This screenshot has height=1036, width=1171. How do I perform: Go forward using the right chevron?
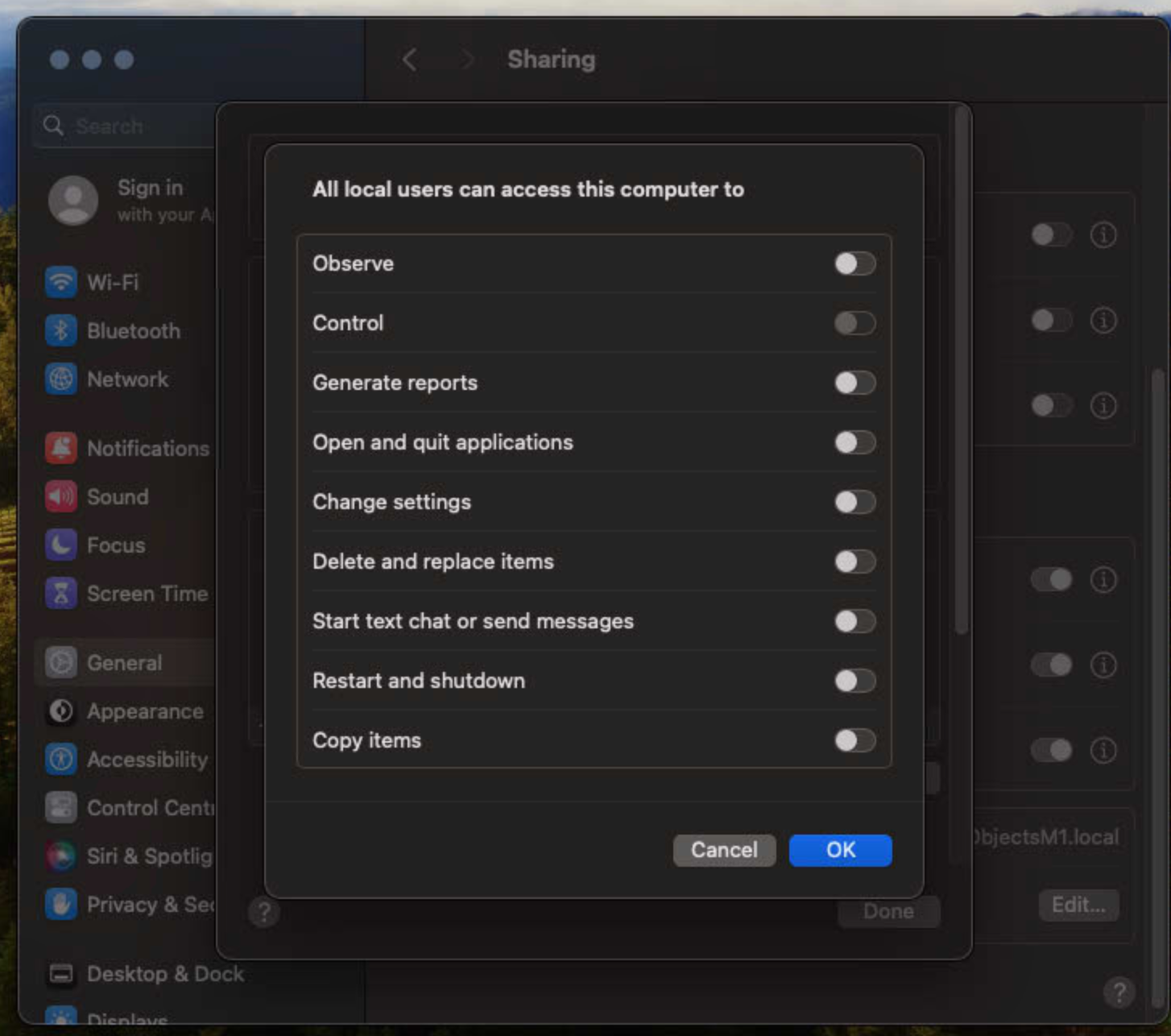pyautogui.click(x=467, y=59)
